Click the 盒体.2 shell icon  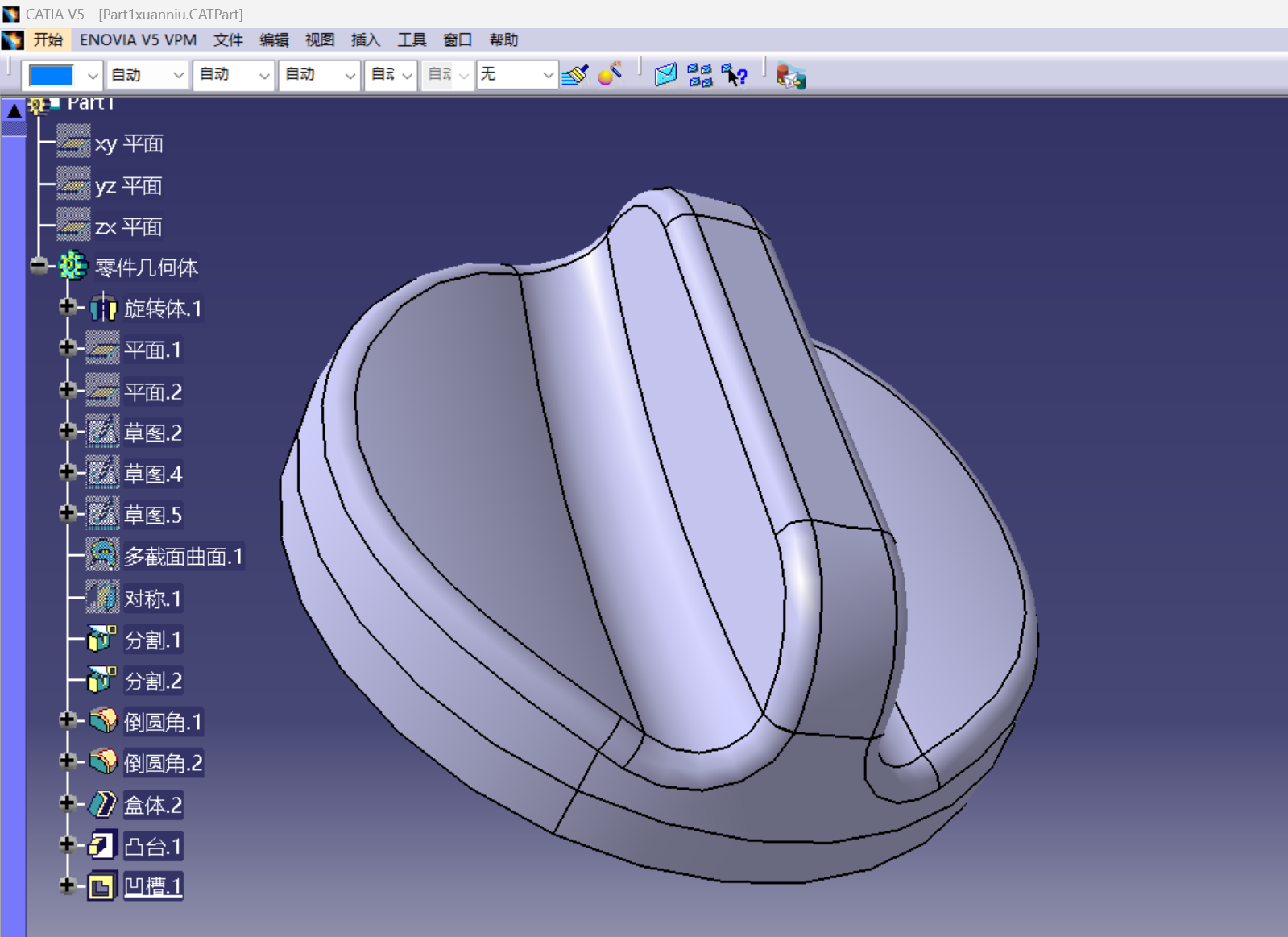pyautogui.click(x=103, y=804)
